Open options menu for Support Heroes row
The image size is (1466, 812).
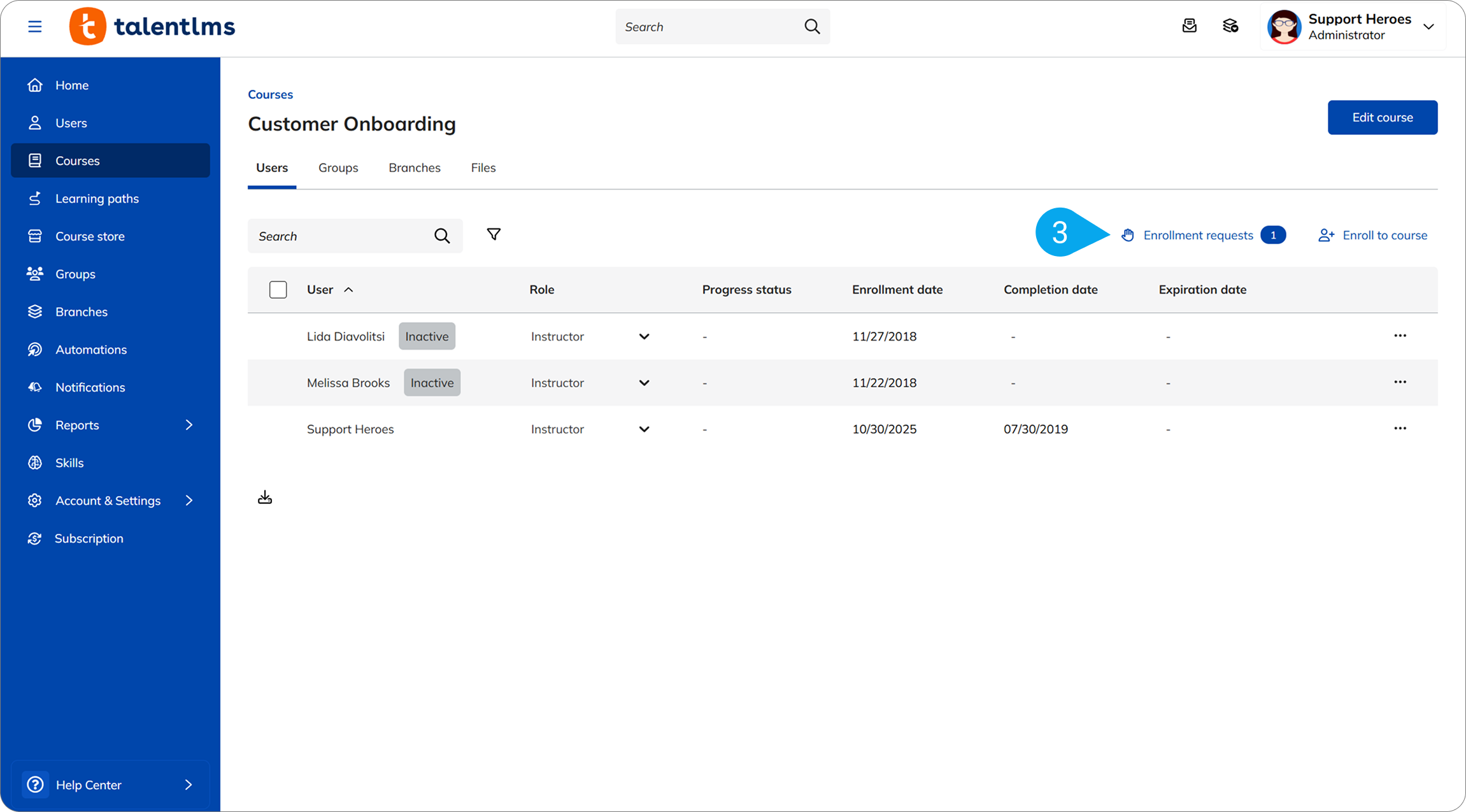tap(1400, 429)
